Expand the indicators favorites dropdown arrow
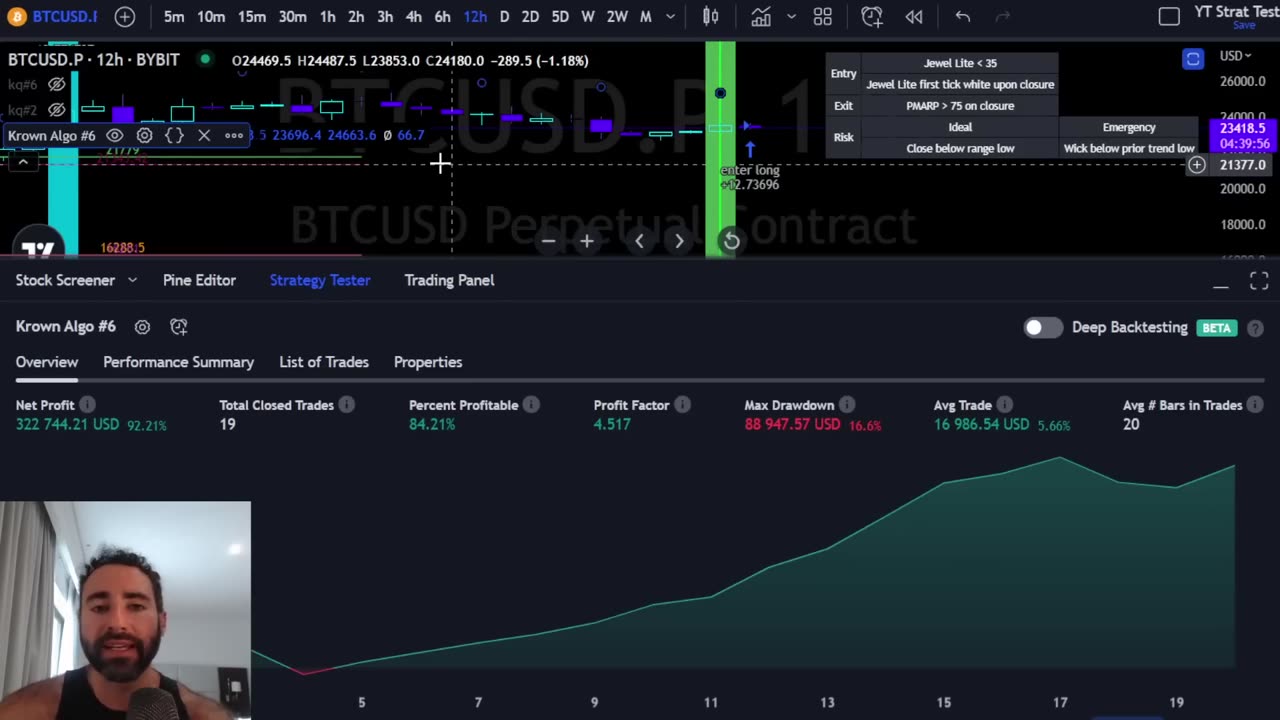 pos(791,17)
